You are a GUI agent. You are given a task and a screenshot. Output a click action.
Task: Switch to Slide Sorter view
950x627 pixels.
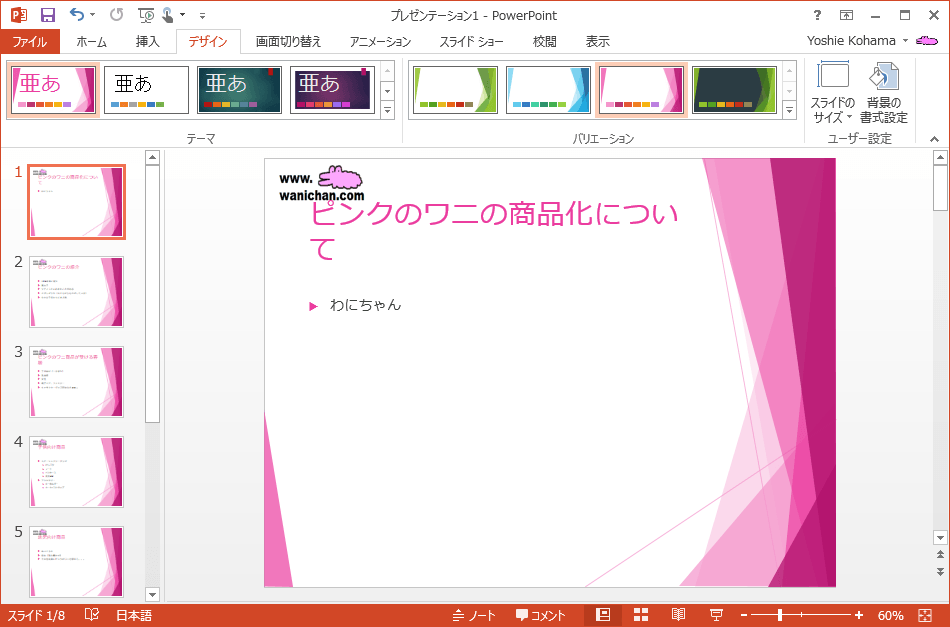pos(640,615)
